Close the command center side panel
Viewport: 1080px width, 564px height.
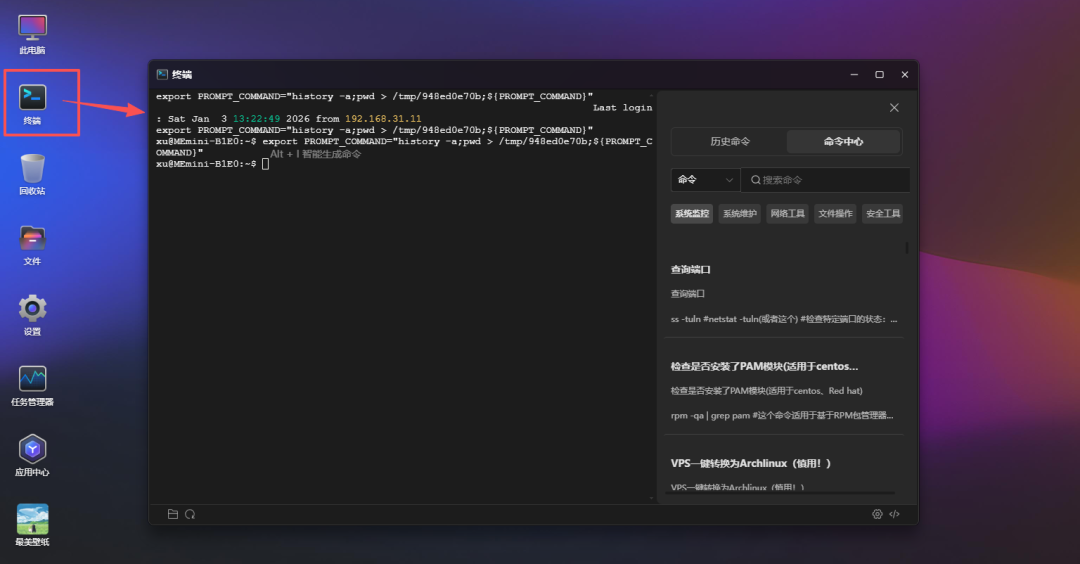click(894, 108)
